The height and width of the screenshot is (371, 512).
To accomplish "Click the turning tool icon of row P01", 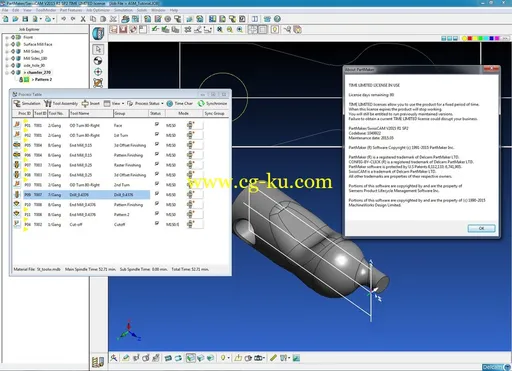I will [17, 125].
